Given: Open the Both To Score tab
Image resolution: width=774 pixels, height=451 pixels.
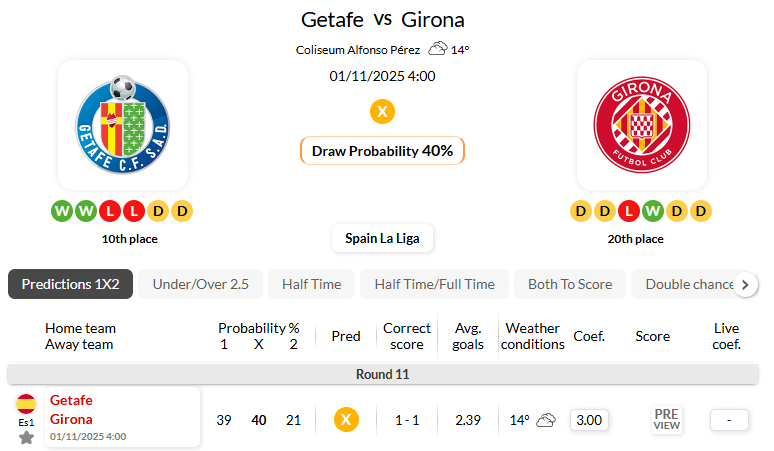Looking at the screenshot, I should 570,284.
